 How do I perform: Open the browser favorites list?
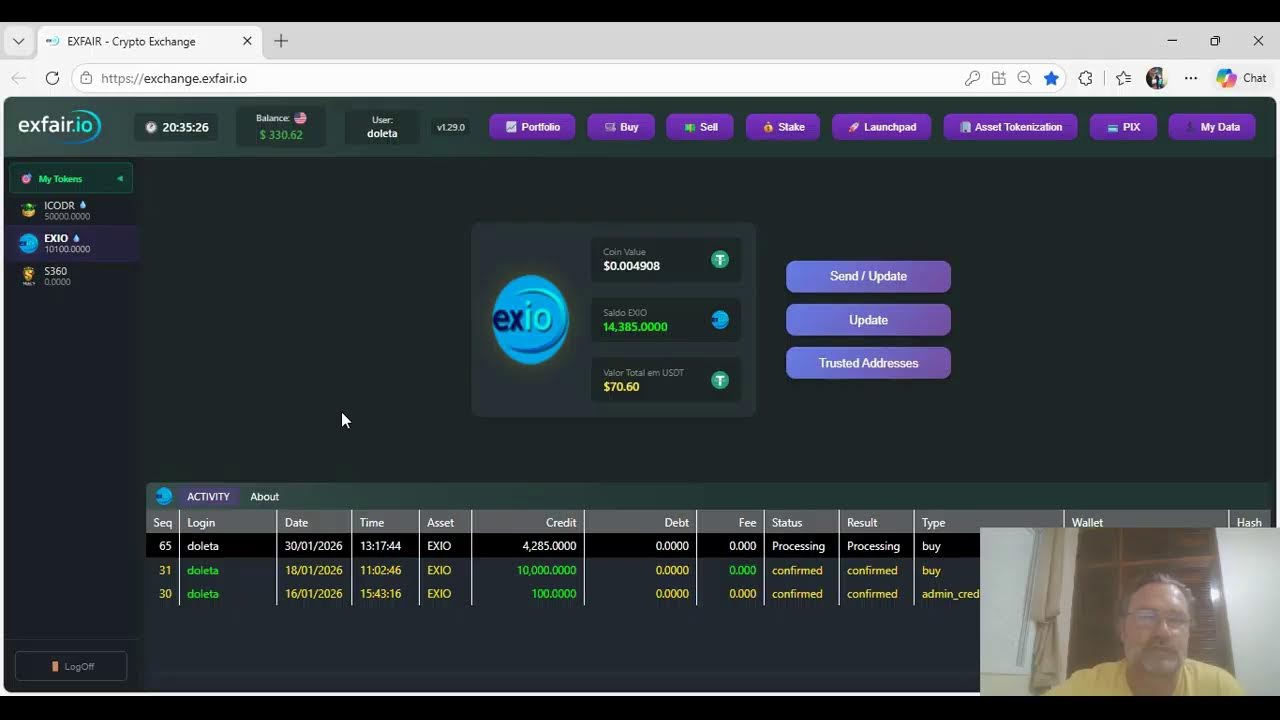click(1123, 78)
